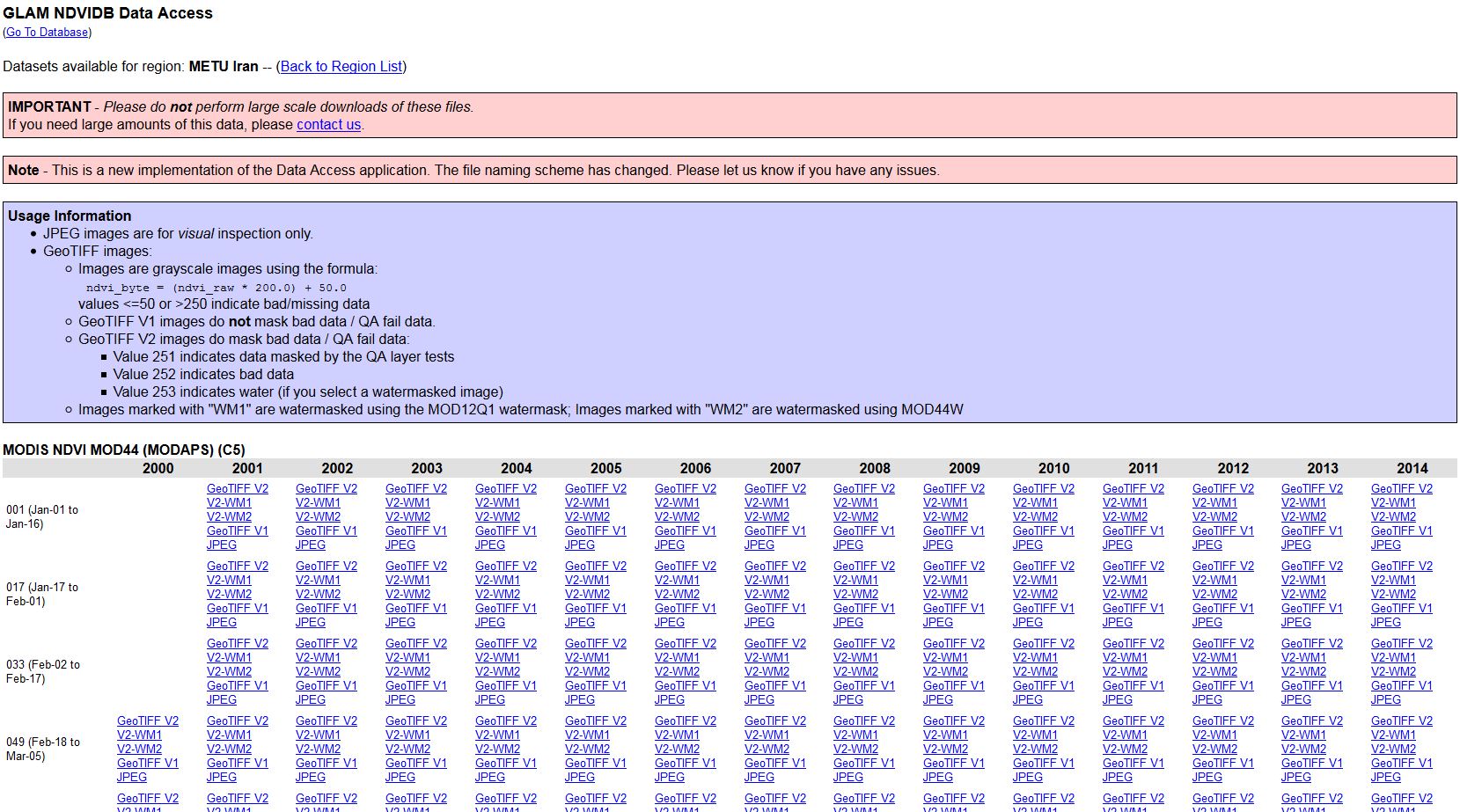
Task: Download GeoTIFF V2 for 2000 period 049
Action: tap(147, 721)
